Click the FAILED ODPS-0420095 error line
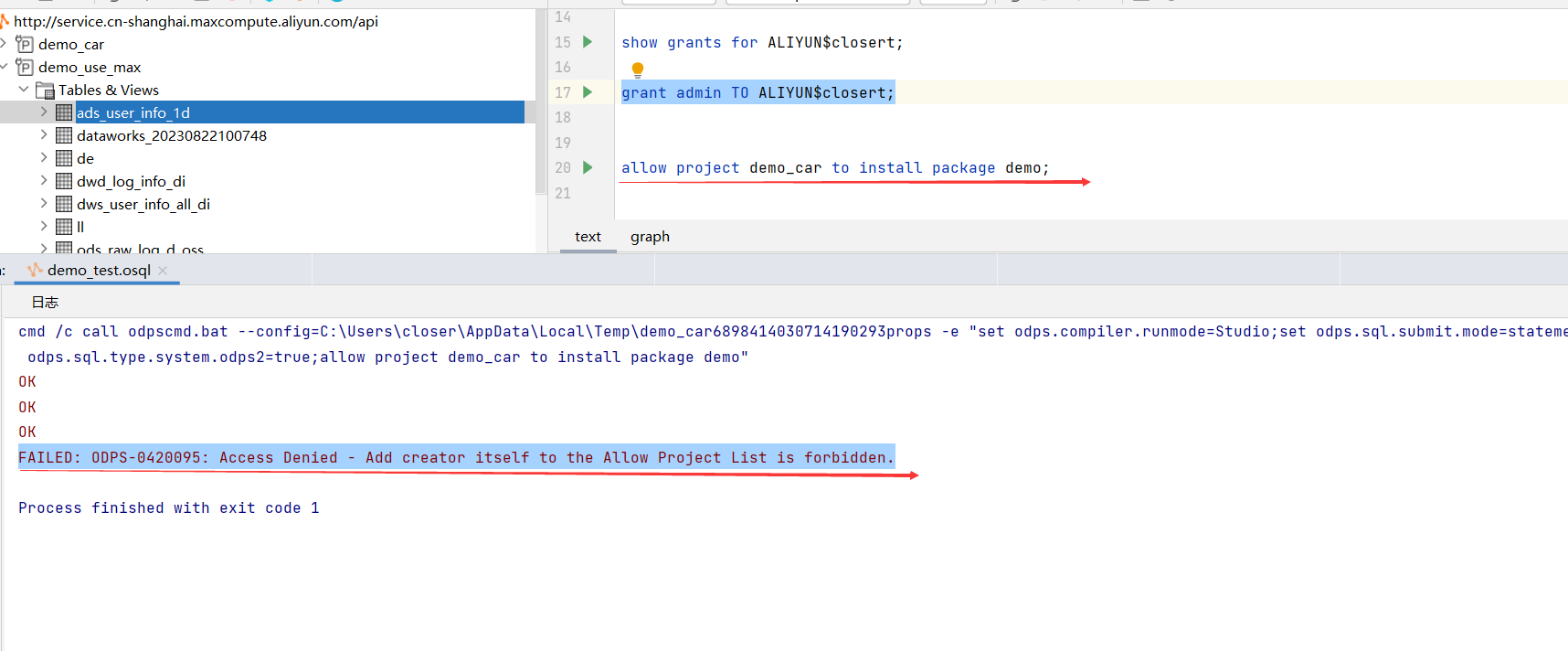Screen dimensions: 1568x651 coord(456,457)
